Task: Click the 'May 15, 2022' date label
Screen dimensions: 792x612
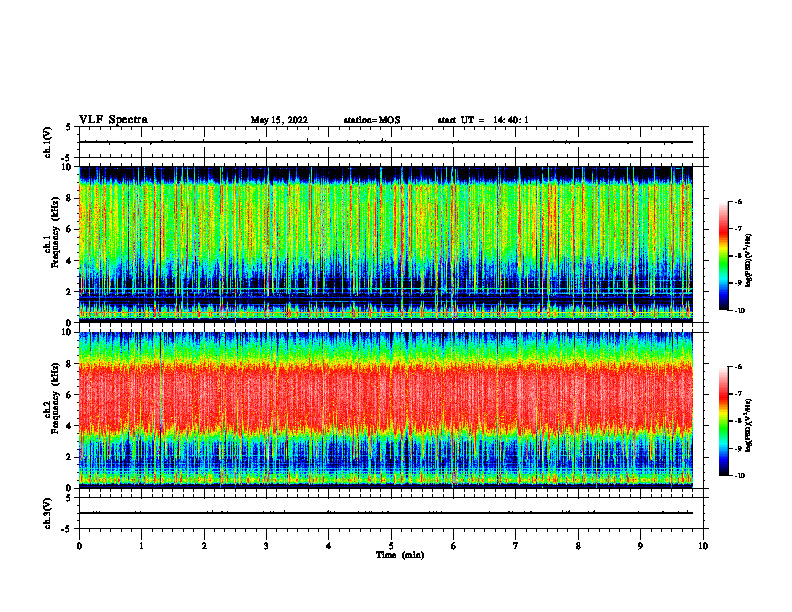Action: click(279, 120)
